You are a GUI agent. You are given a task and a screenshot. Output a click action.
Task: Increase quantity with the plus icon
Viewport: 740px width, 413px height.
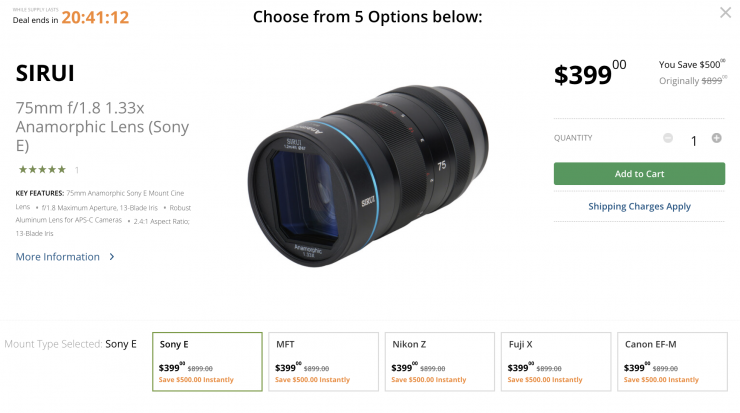tap(716, 138)
